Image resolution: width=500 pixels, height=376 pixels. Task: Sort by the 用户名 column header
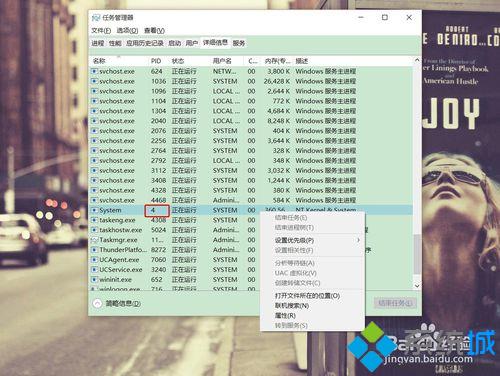pos(222,61)
